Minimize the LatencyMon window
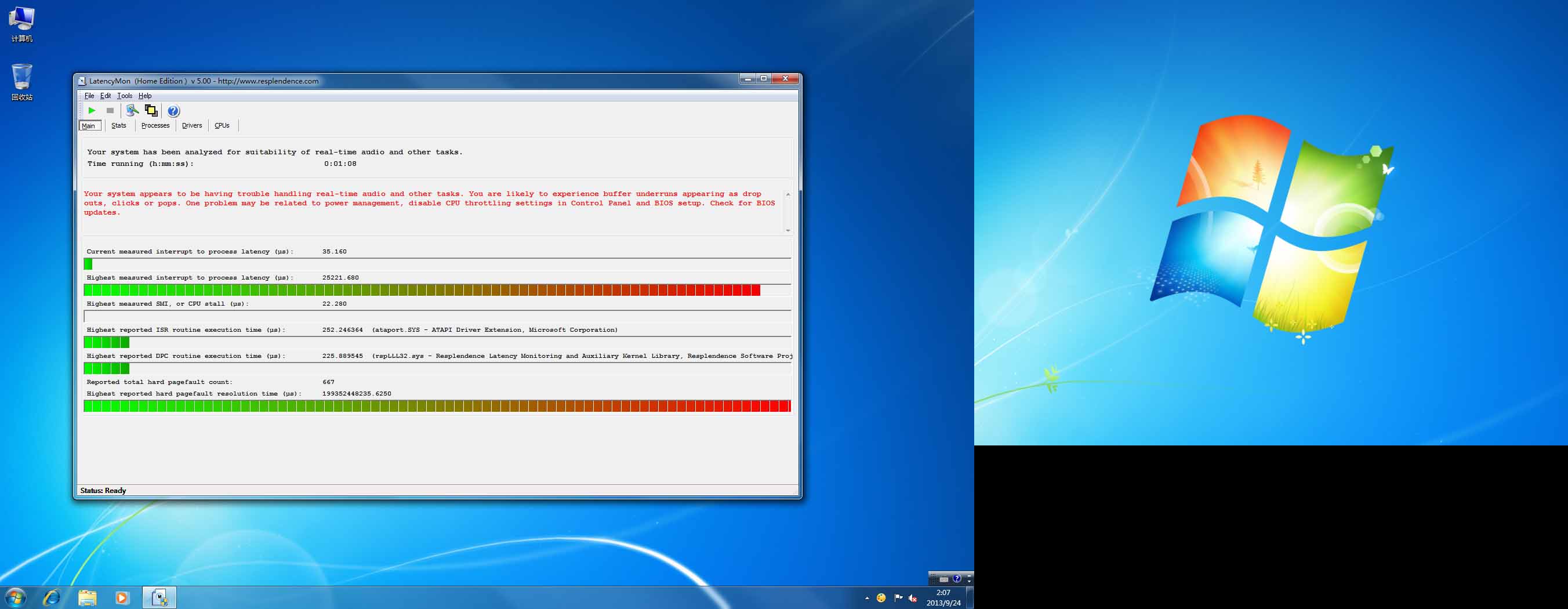The height and width of the screenshot is (609, 1568). (x=747, y=79)
